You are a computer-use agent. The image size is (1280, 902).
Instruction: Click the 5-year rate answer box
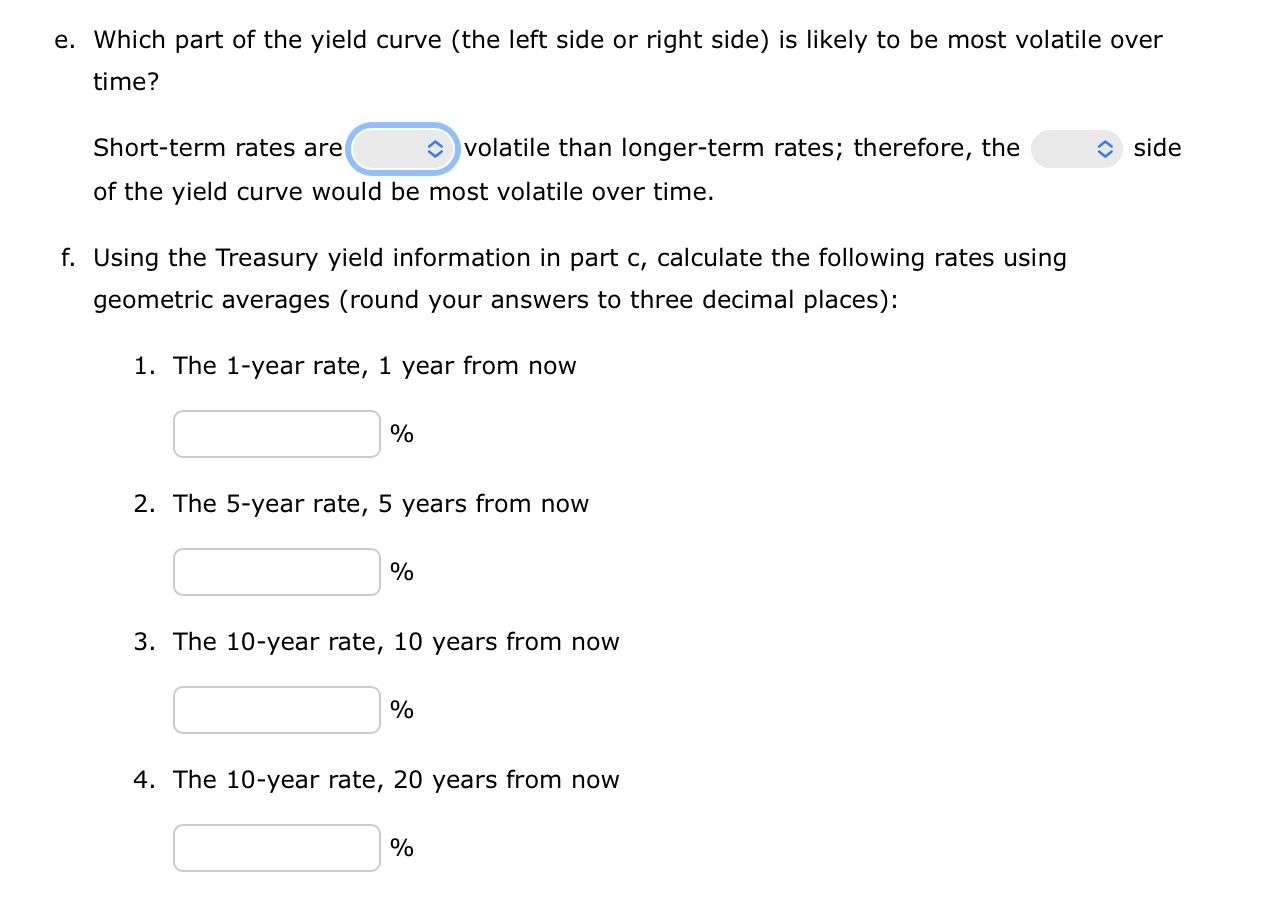tap(276, 571)
